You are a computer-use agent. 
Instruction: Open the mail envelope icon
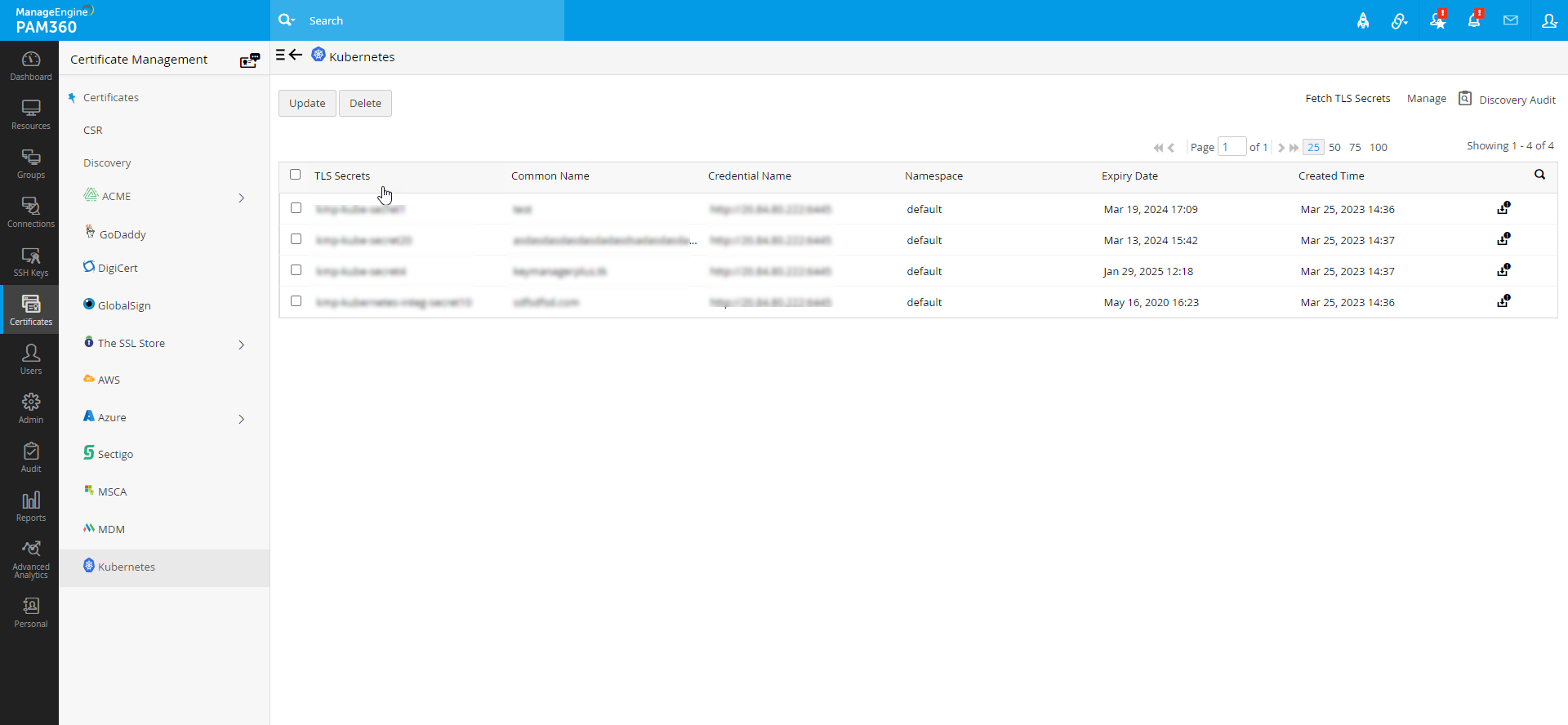tap(1511, 20)
